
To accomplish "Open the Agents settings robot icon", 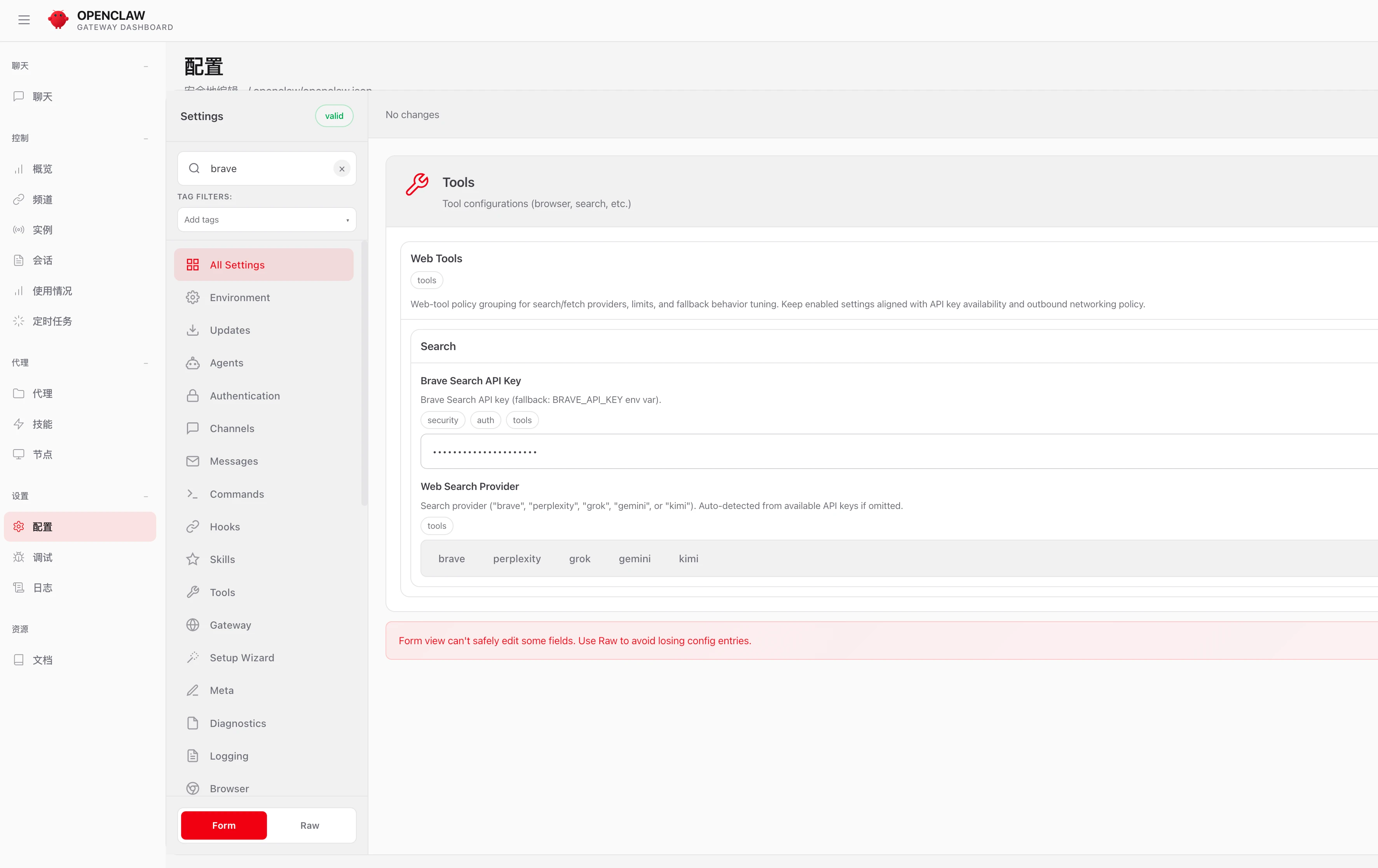I will [x=193, y=363].
